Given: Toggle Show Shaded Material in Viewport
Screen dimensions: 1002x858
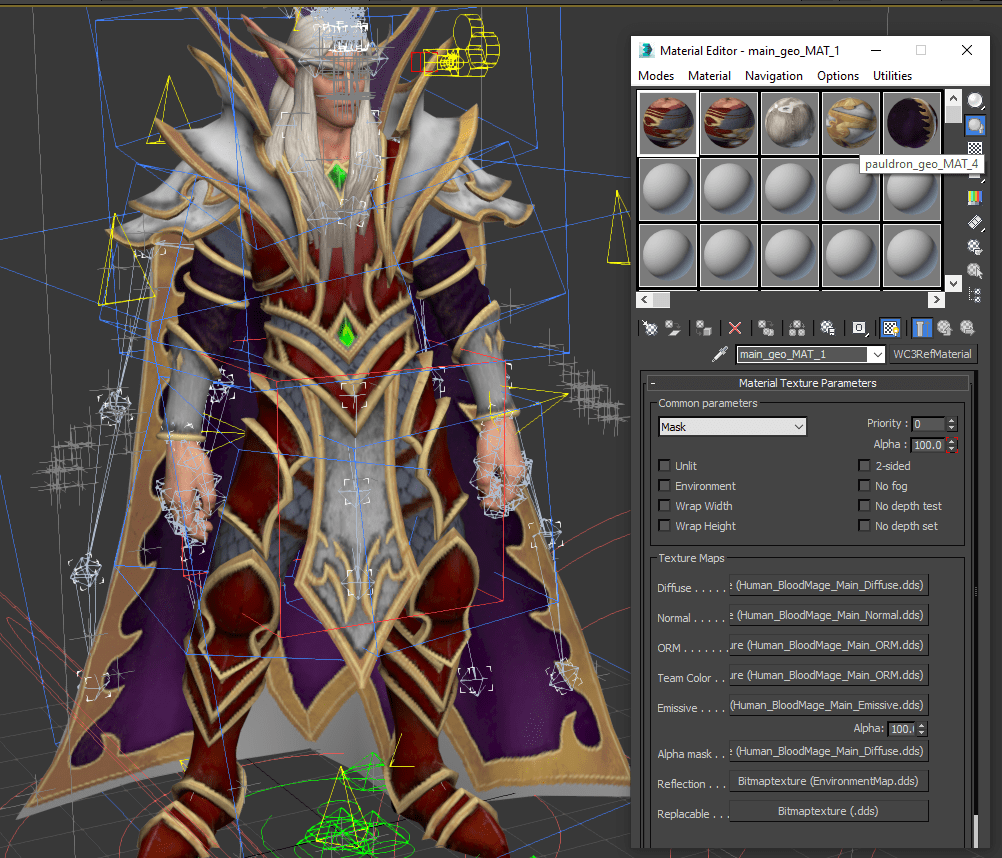Looking at the screenshot, I should [891, 328].
